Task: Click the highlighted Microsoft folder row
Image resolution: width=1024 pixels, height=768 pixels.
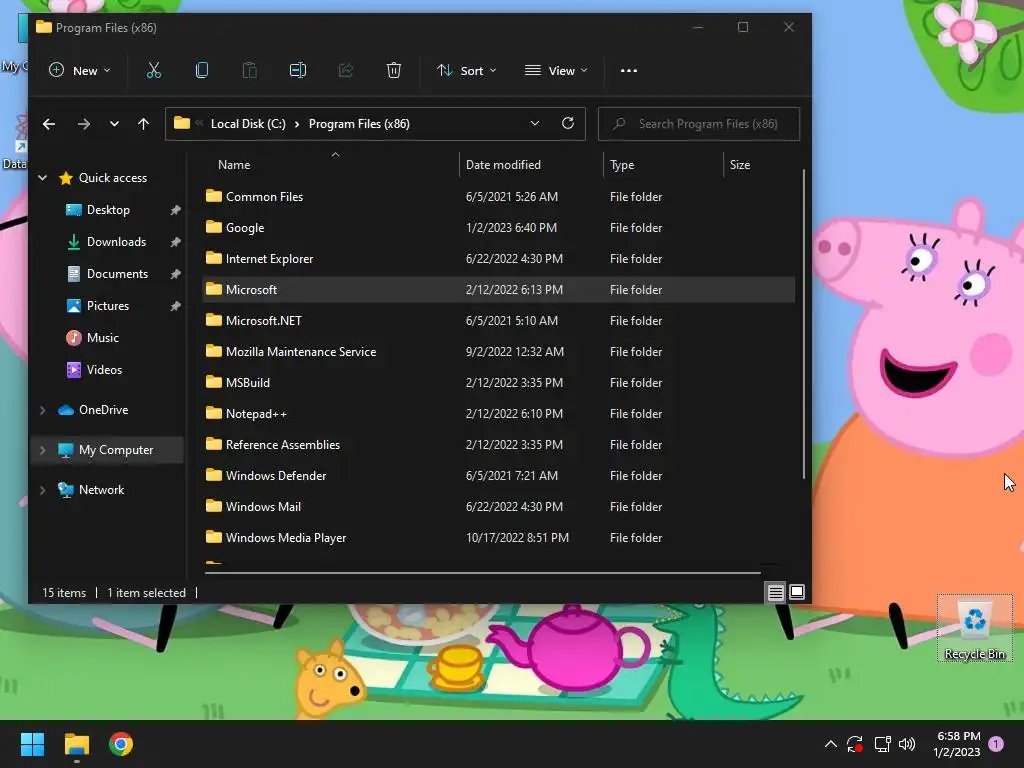Action: coord(499,289)
